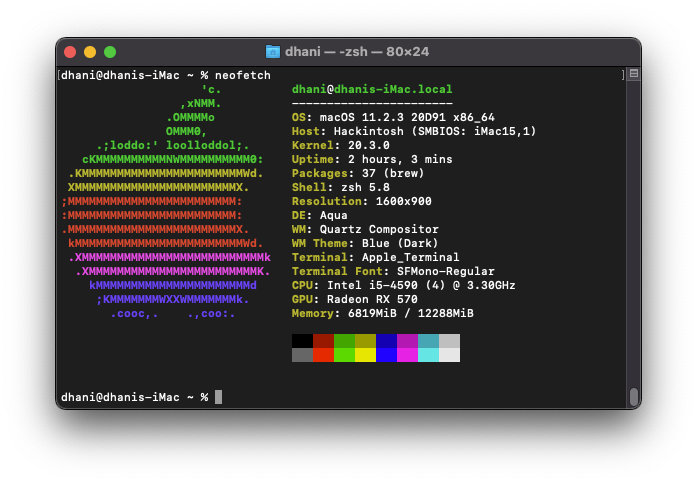Image resolution: width=697 pixels, height=483 pixels.
Task: Click the yellow minimize window button
Action: click(x=90, y=52)
